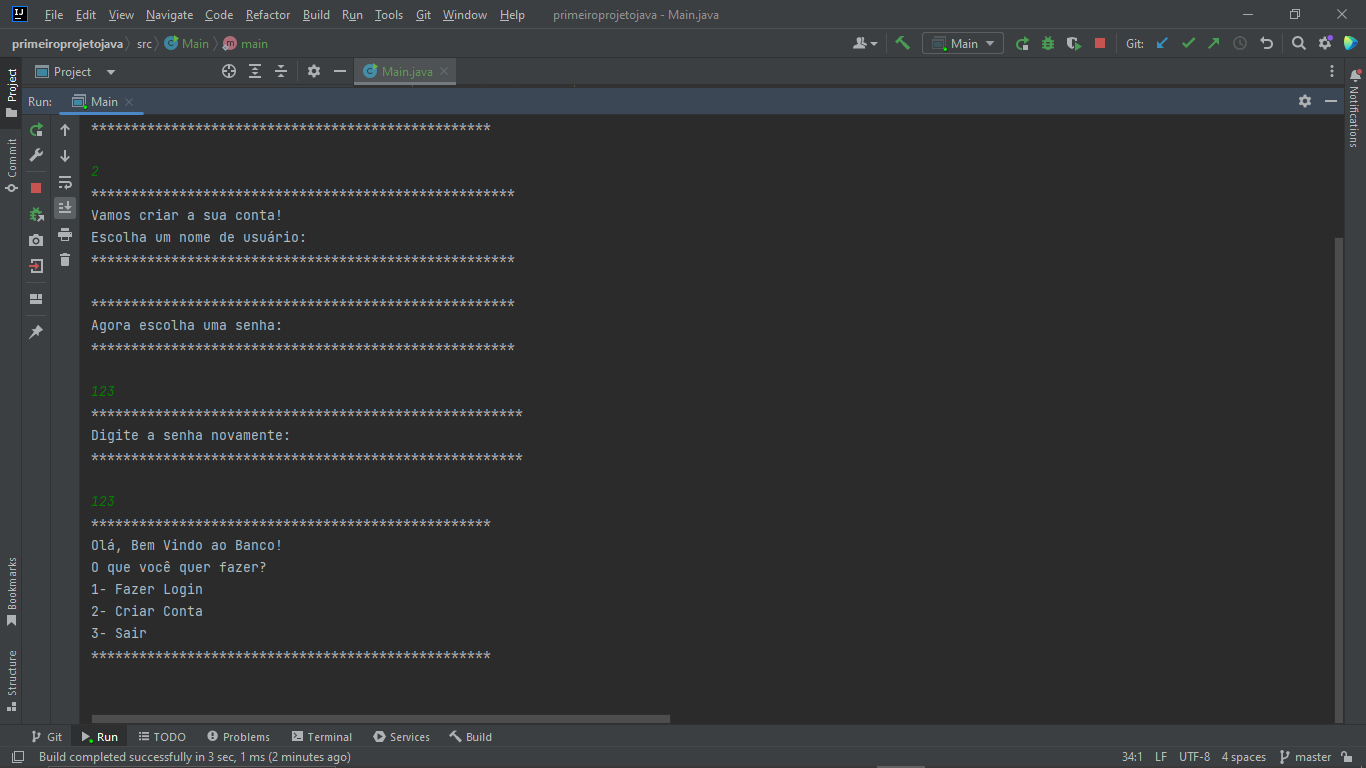Open the Services tool window
The image size is (1366, 768).
[401, 737]
